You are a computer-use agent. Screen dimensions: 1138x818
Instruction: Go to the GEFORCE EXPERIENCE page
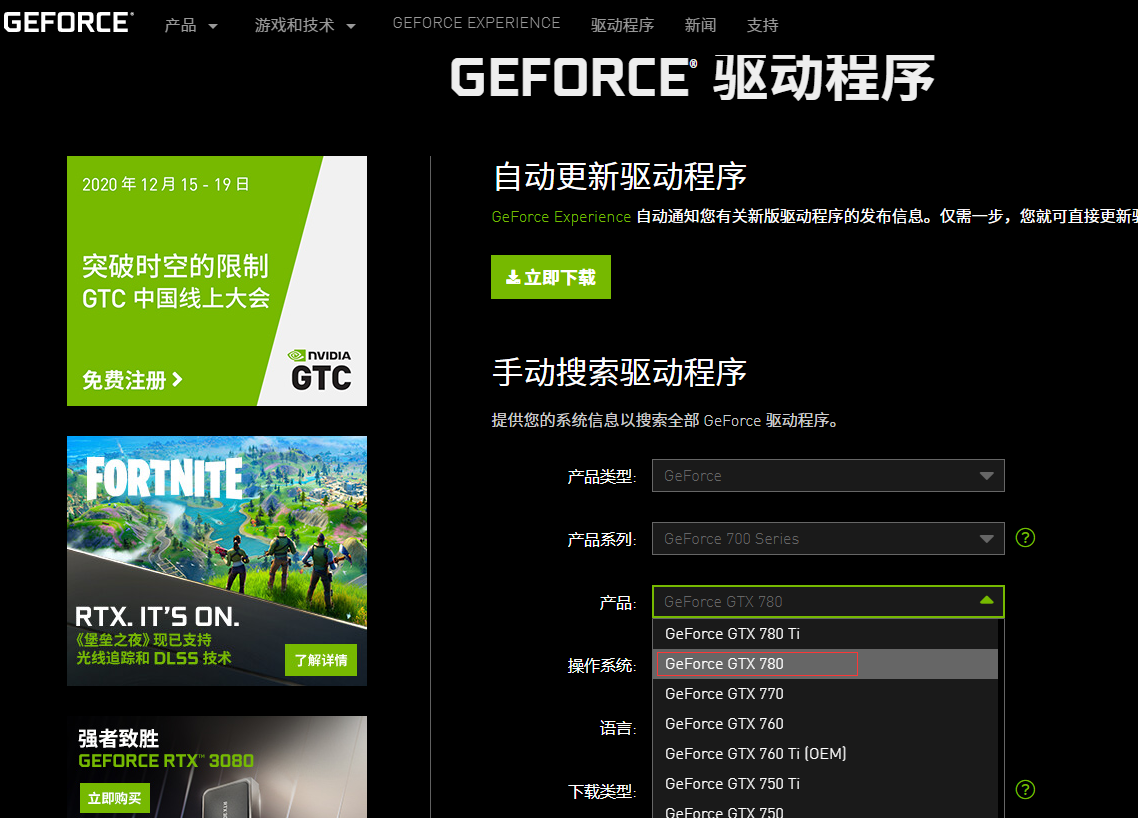click(x=476, y=23)
